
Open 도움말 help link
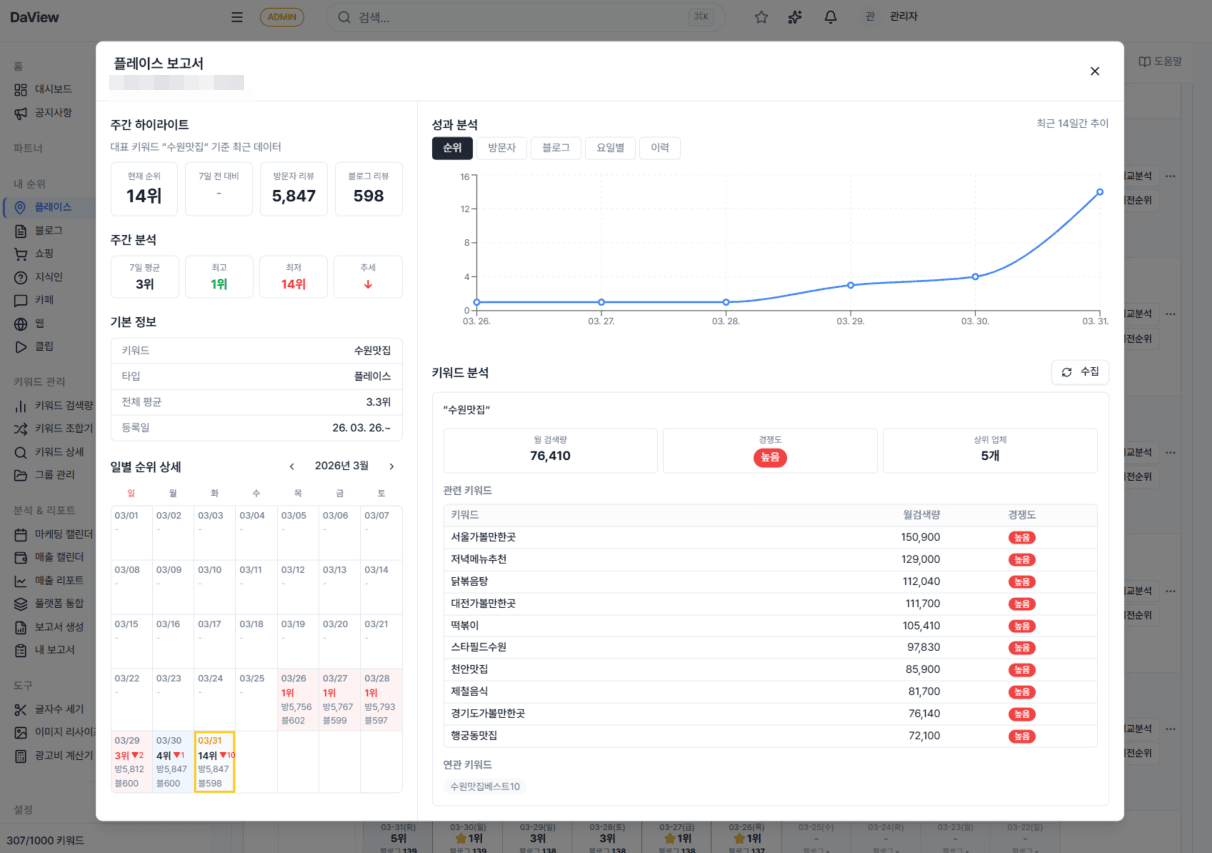[1160, 61]
